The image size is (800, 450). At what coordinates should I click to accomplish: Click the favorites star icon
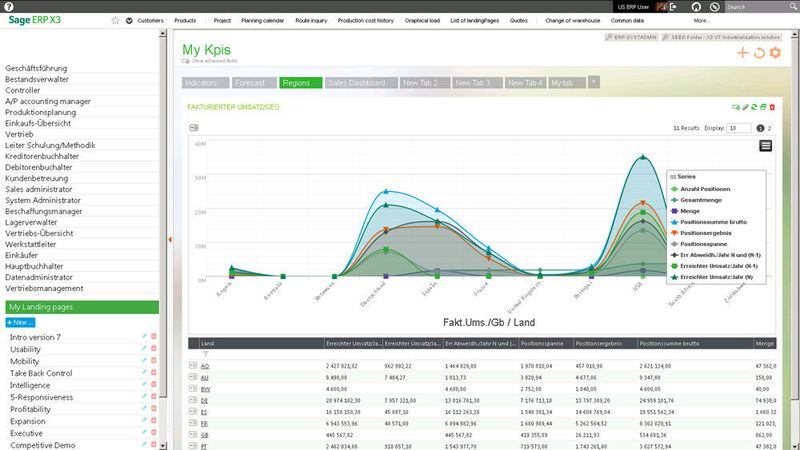115,20
